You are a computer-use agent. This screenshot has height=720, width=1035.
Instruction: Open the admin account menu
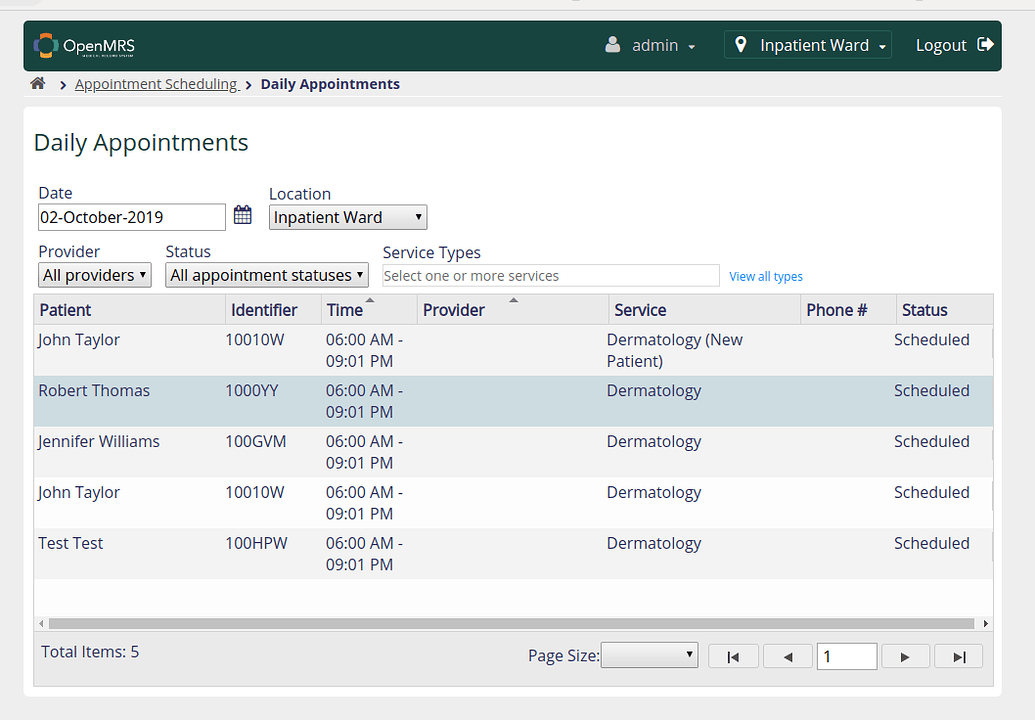[x=655, y=44]
